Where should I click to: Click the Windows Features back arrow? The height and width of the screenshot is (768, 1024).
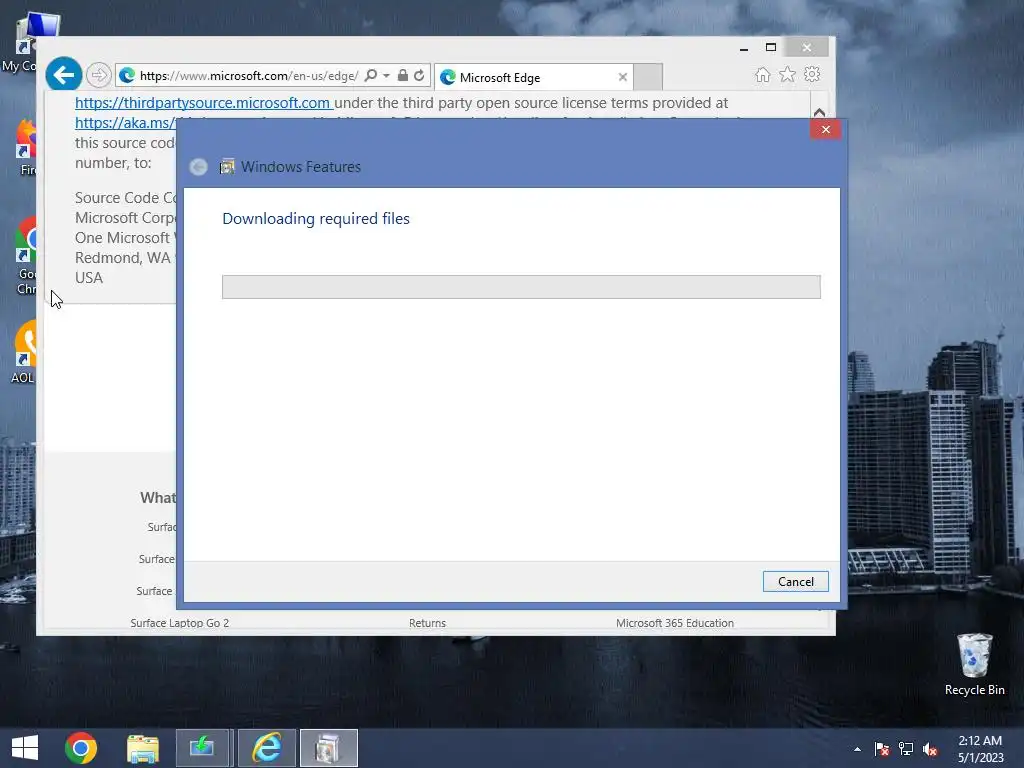coord(199,167)
